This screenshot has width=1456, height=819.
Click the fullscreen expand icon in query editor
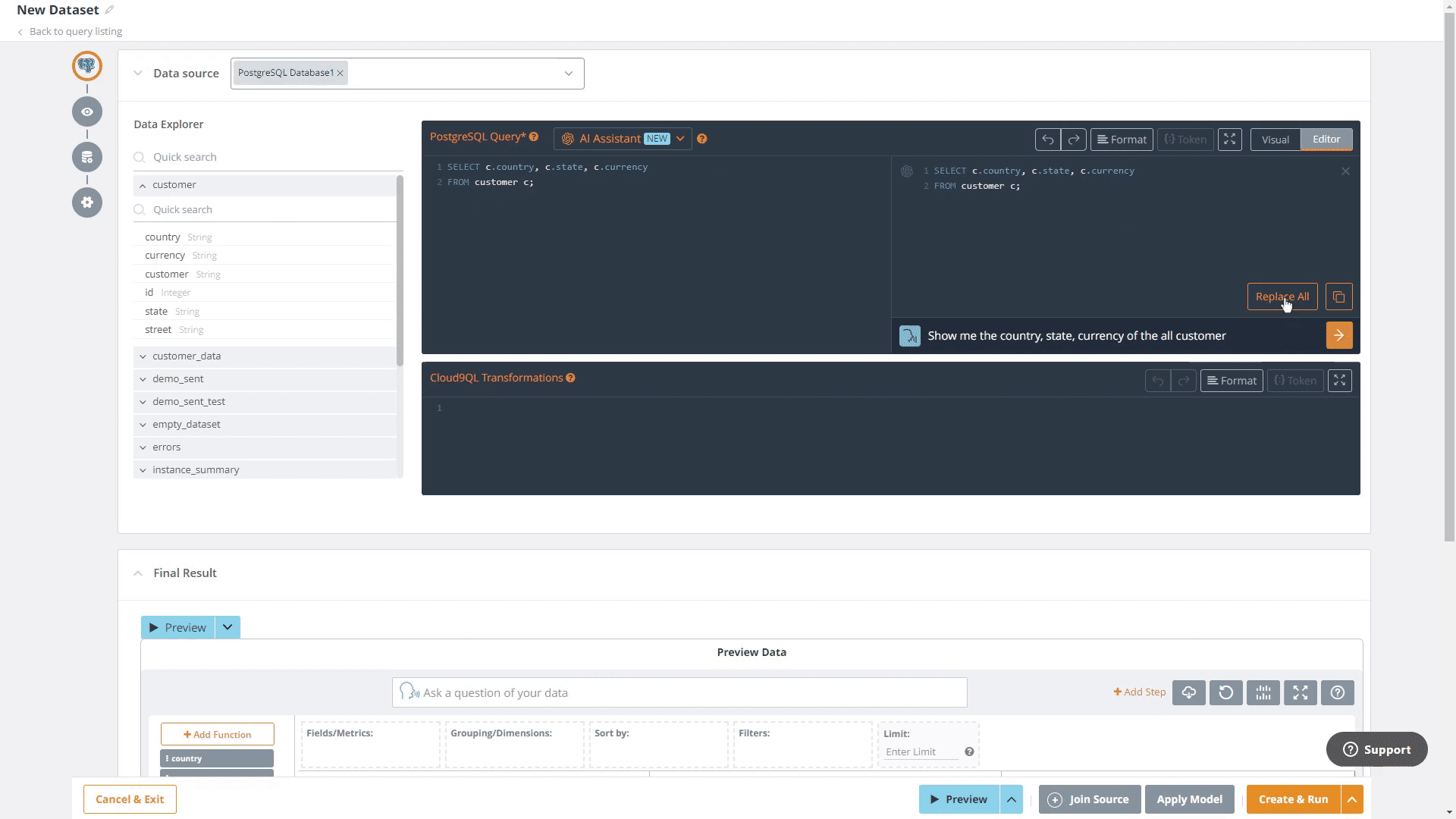(x=1230, y=139)
